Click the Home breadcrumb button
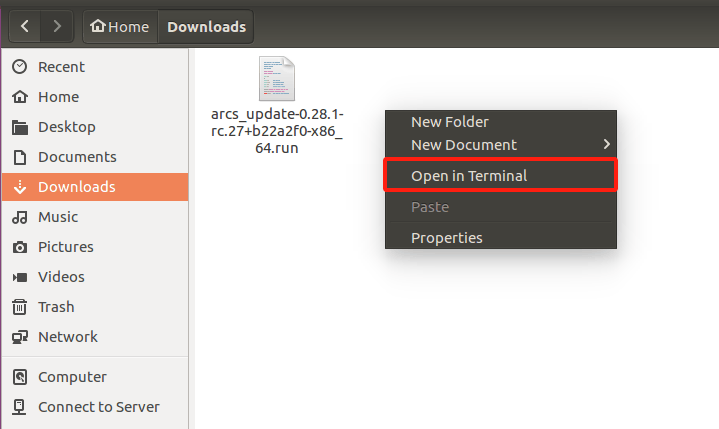719x429 pixels. click(x=120, y=27)
